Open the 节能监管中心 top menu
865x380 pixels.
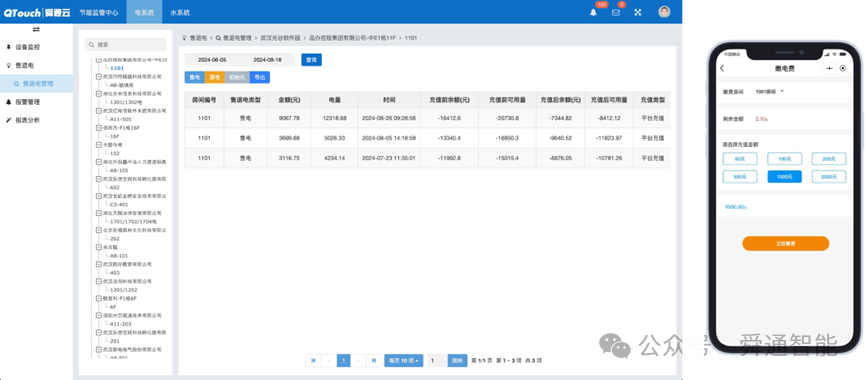coord(99,12)
